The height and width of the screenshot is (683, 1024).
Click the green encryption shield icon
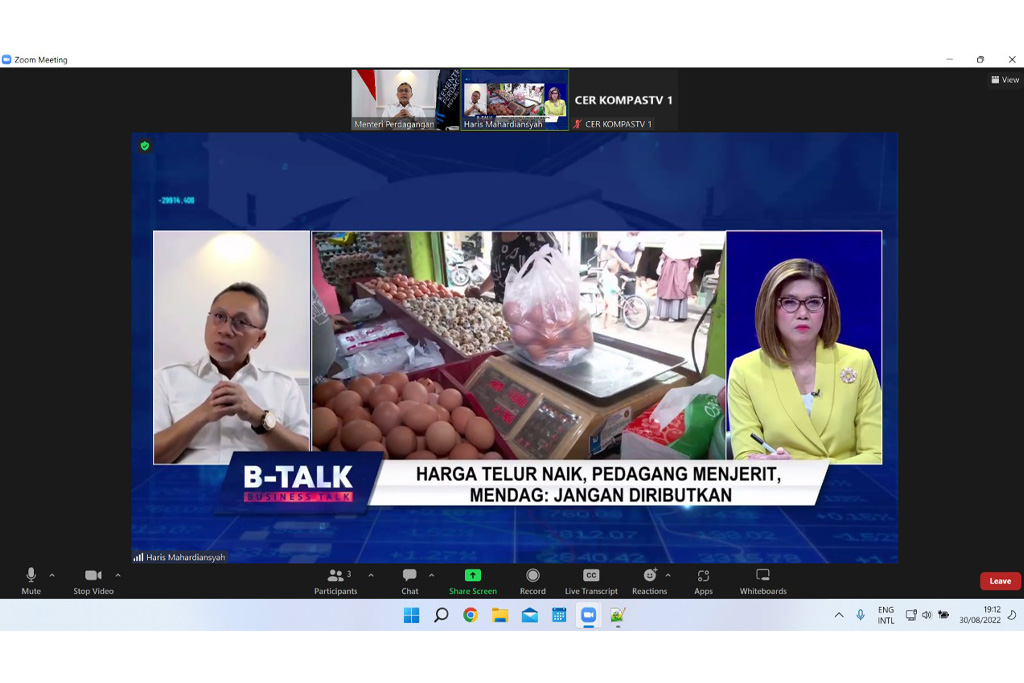pyautogui.click(x=145, y=146)
